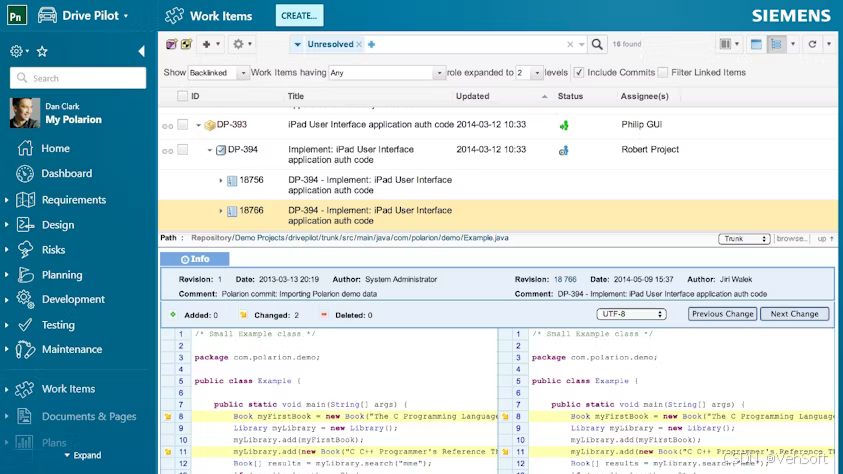The height and width of the screenshot is (474, 843).
Task: Click the sidebar Search input field
Action: point(78,78)
